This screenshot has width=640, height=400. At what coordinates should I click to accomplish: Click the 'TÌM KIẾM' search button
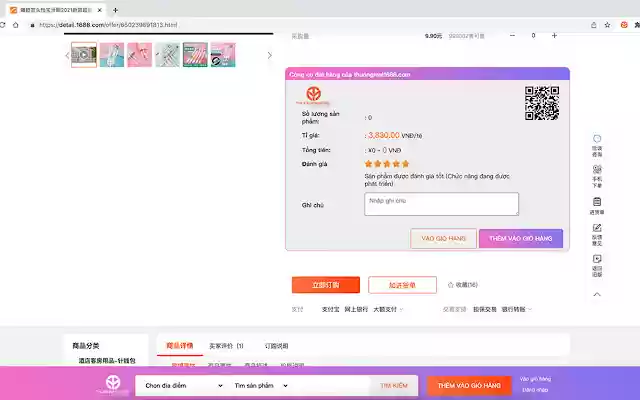pos(394,386)
